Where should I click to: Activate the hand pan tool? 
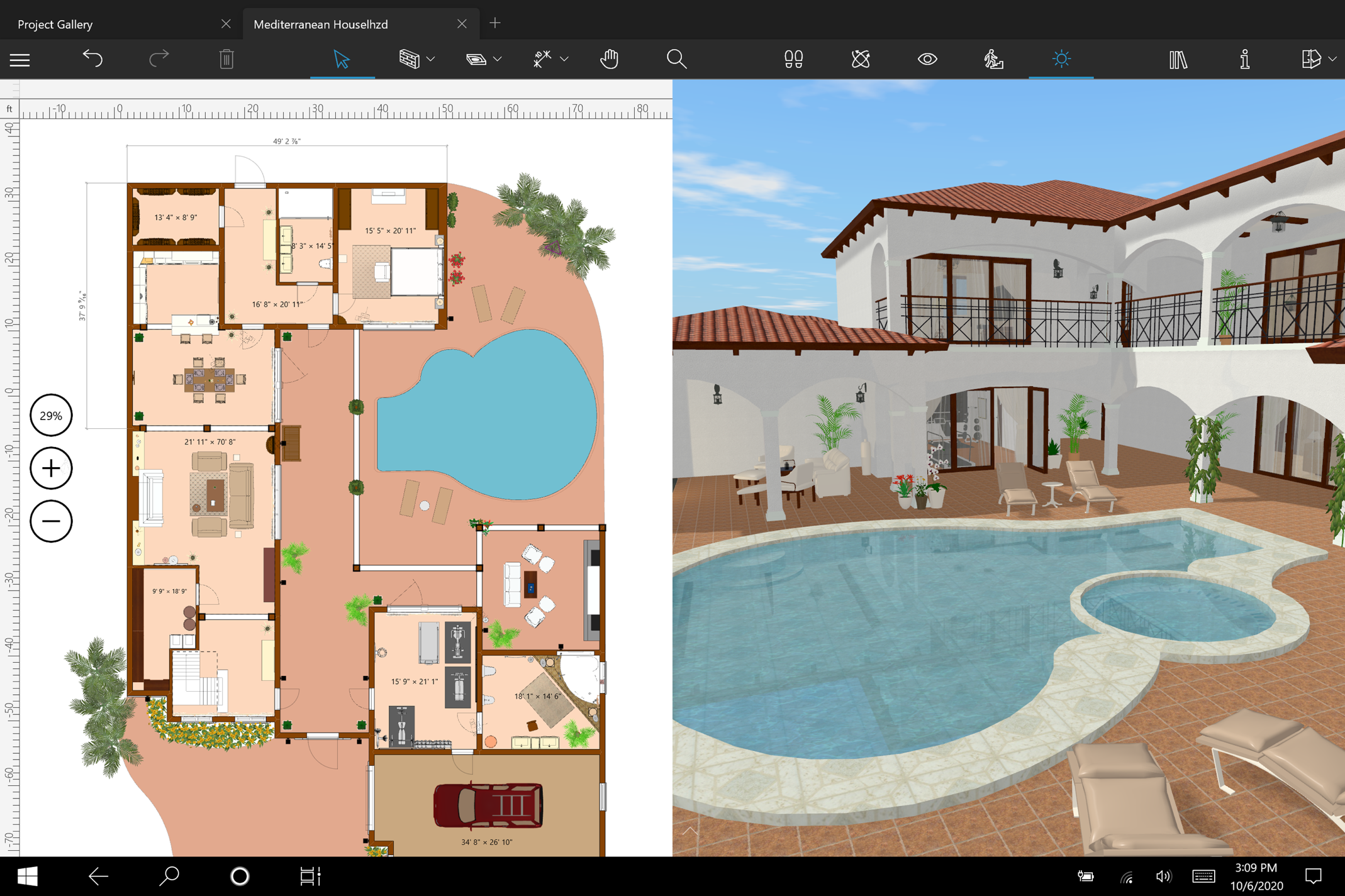point(609,59)
